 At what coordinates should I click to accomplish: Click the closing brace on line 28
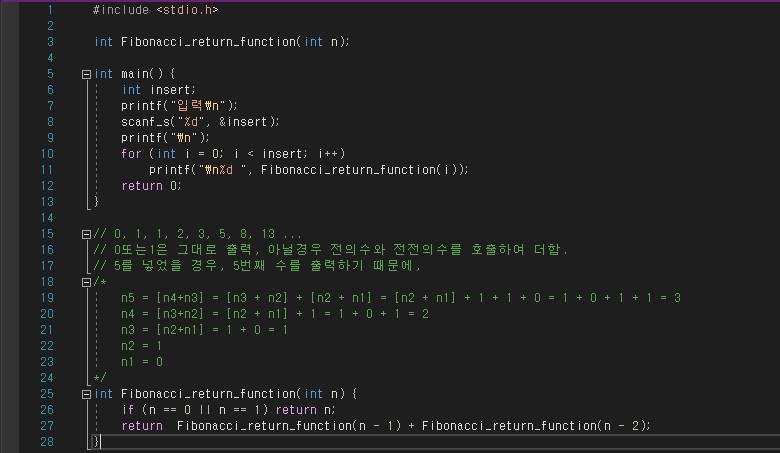(97, 442)
